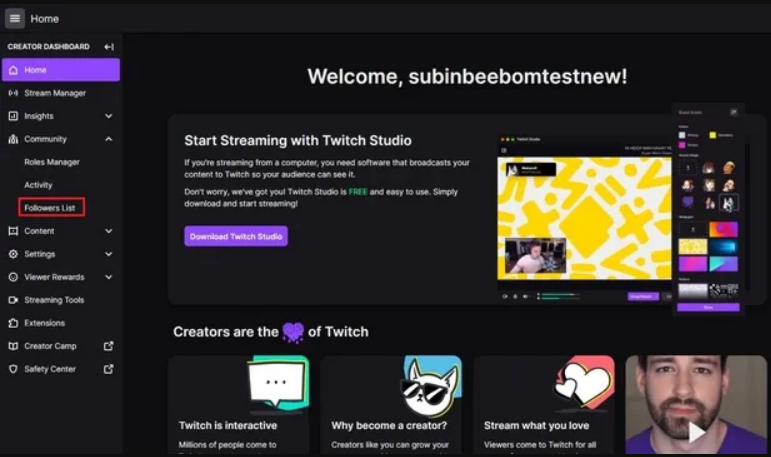The height and width of the screenshot is (457, 771).
Task: Click the cat with sunglasses illustration
Action: click(x=431, y=386)
